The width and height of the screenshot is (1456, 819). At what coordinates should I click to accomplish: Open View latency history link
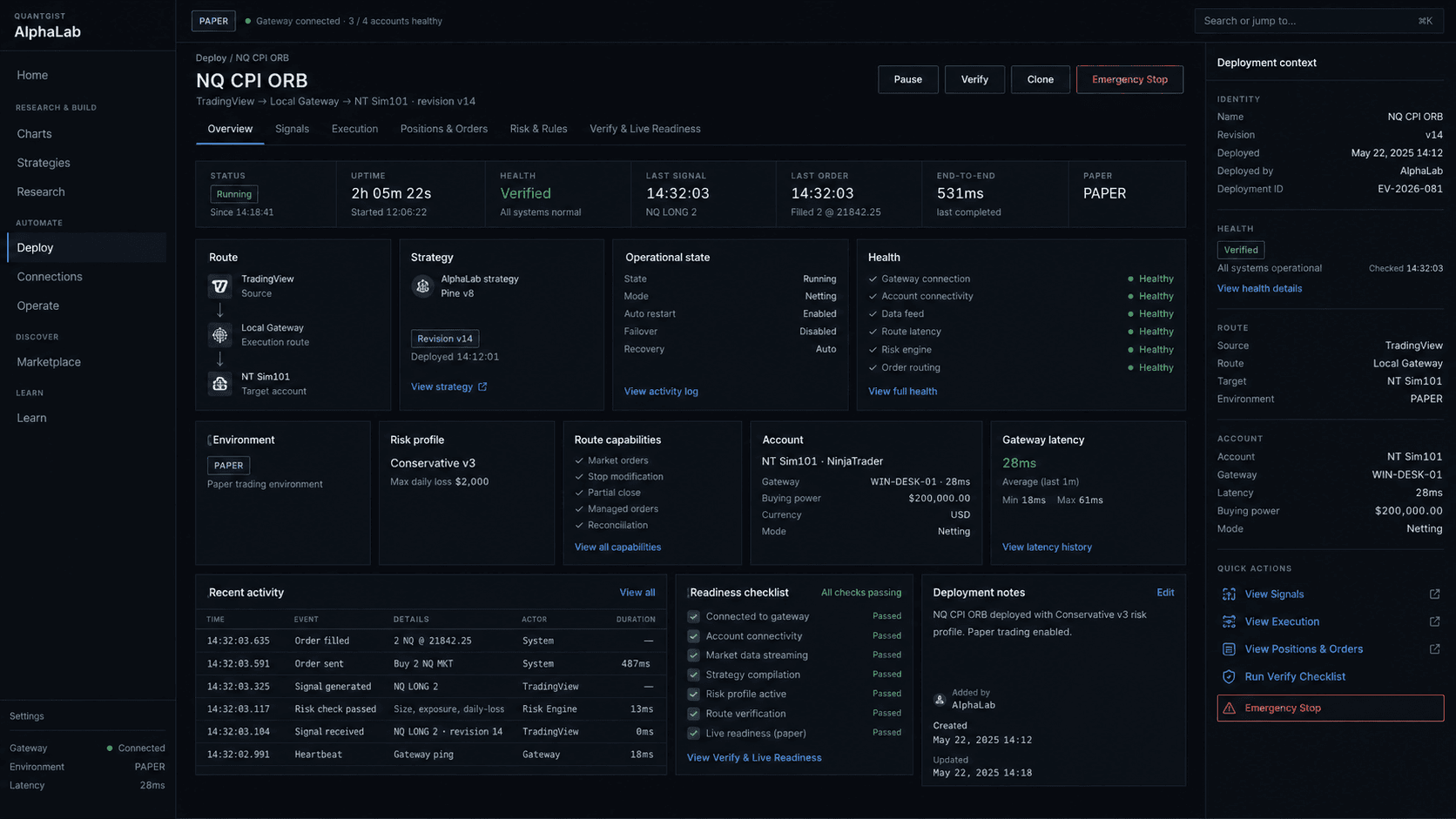point(1047,547)
